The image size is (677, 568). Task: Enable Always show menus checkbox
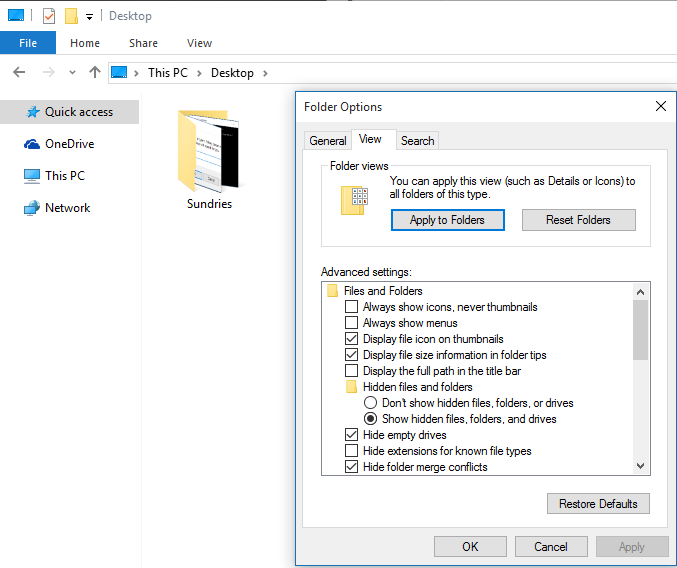pyautogui.click(x=351, y=323)
